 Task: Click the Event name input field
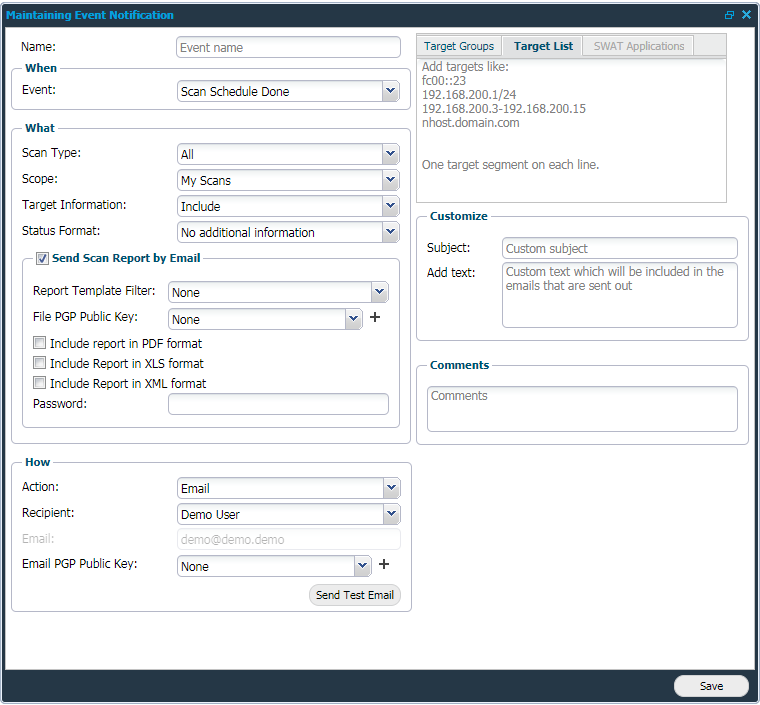(x=288, y=48)
